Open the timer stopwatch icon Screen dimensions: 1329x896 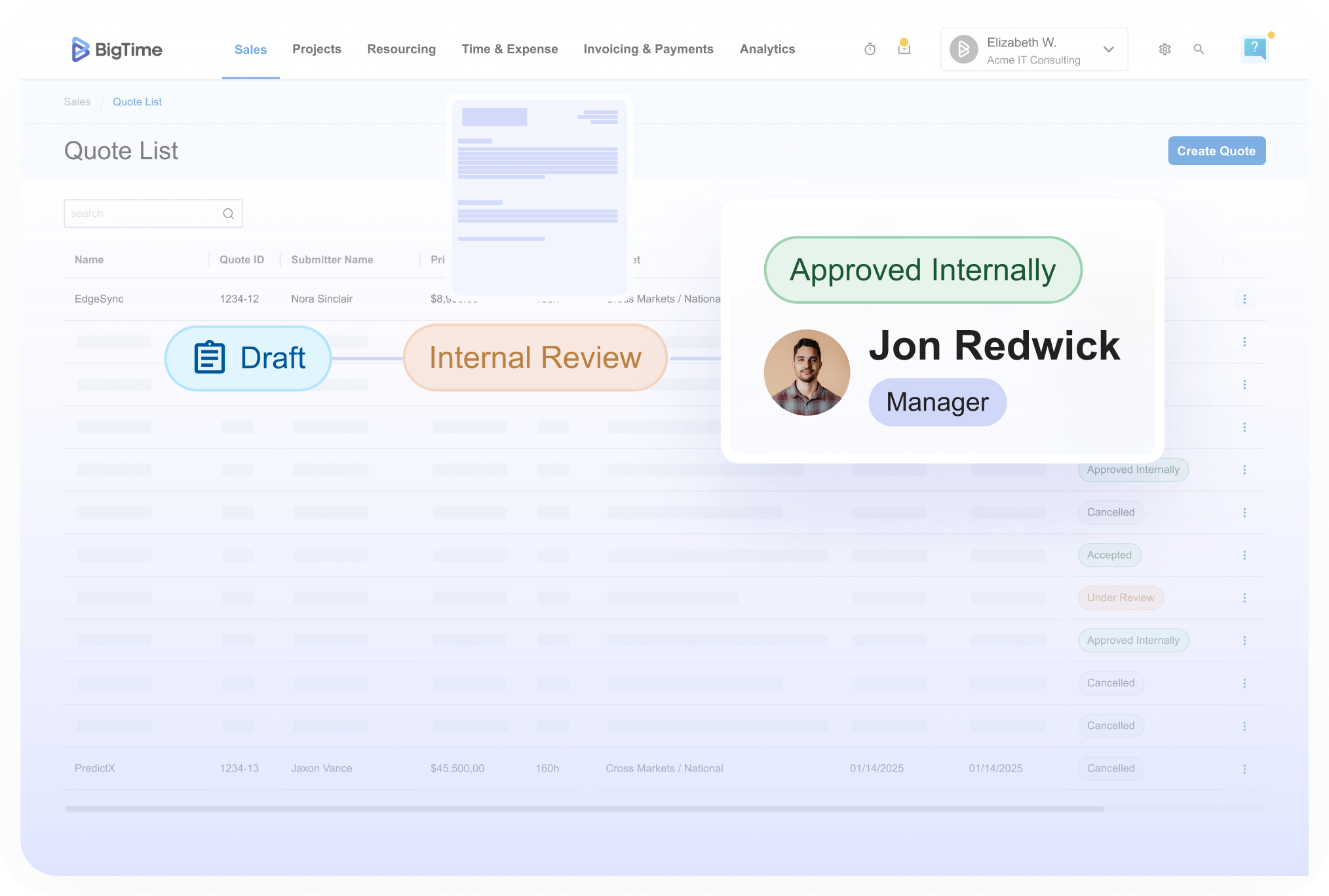pos(870,49)
